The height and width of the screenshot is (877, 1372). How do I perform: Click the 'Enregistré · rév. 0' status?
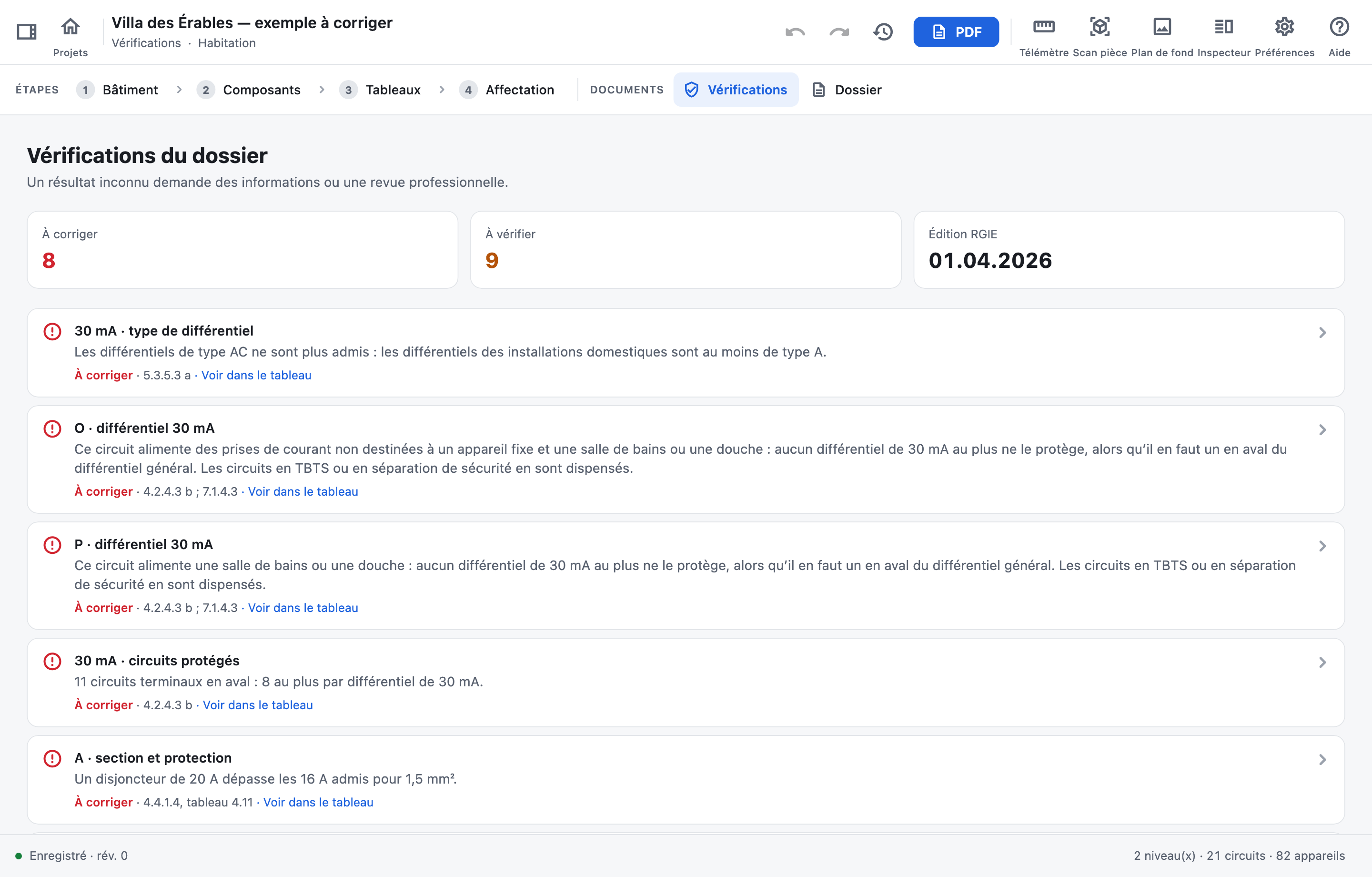[72, 856]
